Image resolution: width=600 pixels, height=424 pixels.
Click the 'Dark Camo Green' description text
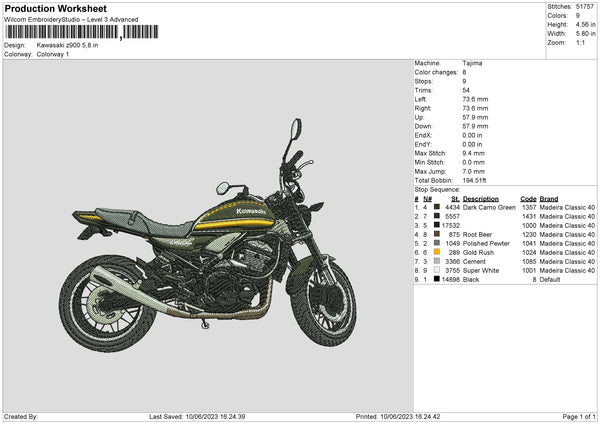pos(489,207)
